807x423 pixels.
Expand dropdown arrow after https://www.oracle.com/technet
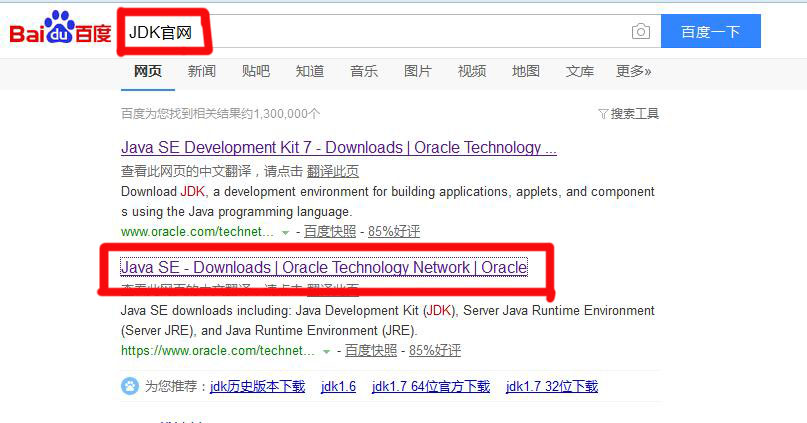tap(326, 352)
